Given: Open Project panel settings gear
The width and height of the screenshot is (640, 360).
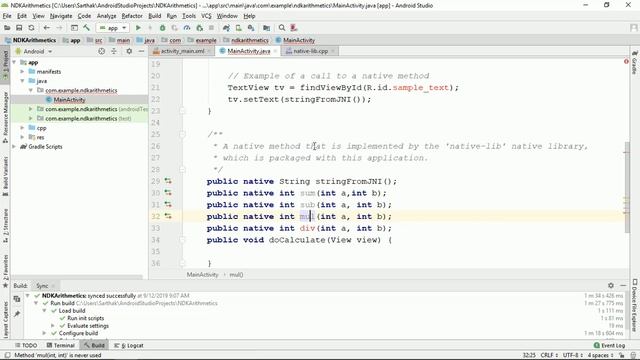Looking at the screenshot, I should click(129, 51).
